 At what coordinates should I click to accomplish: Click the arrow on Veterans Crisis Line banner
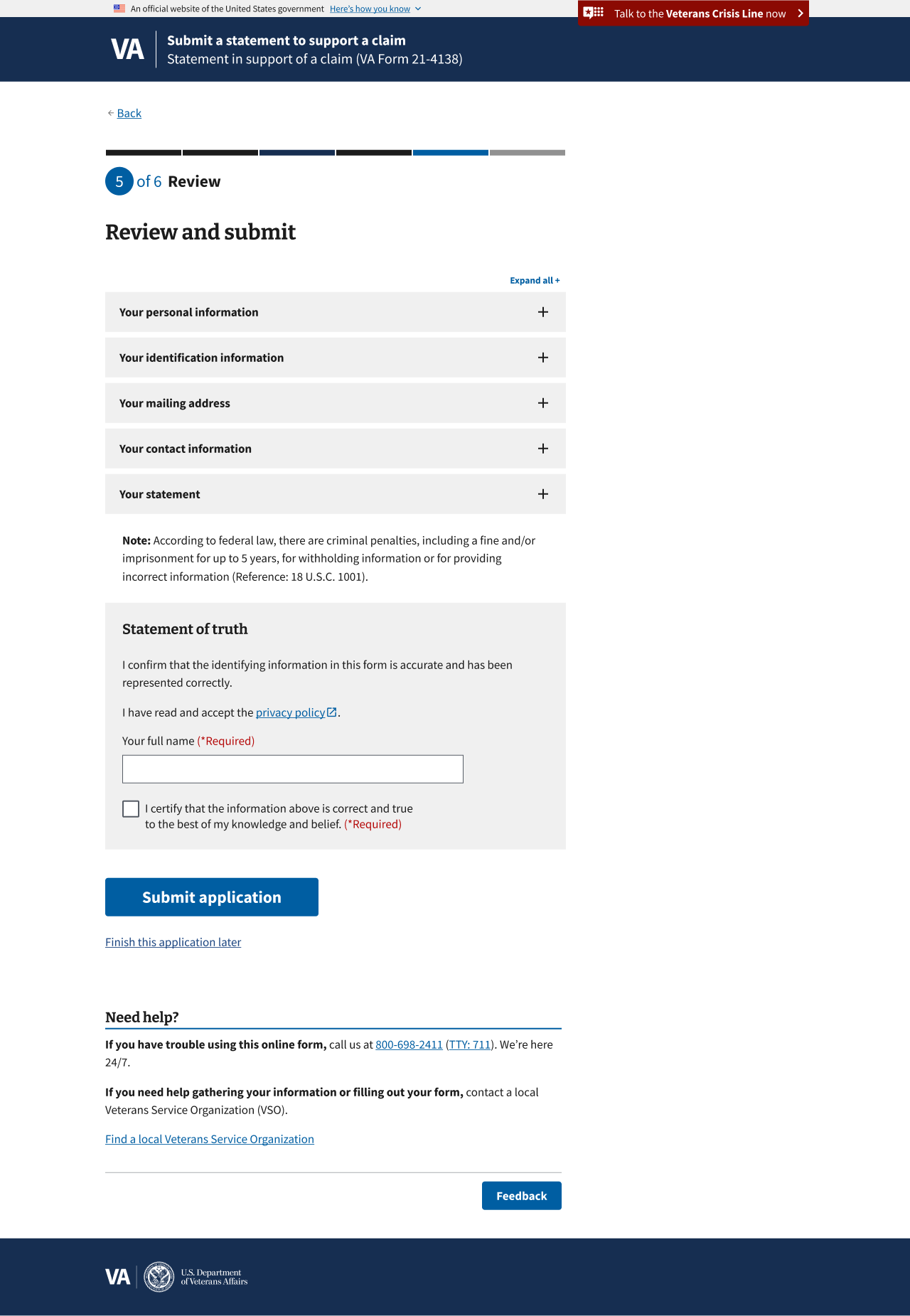point(800,14)
